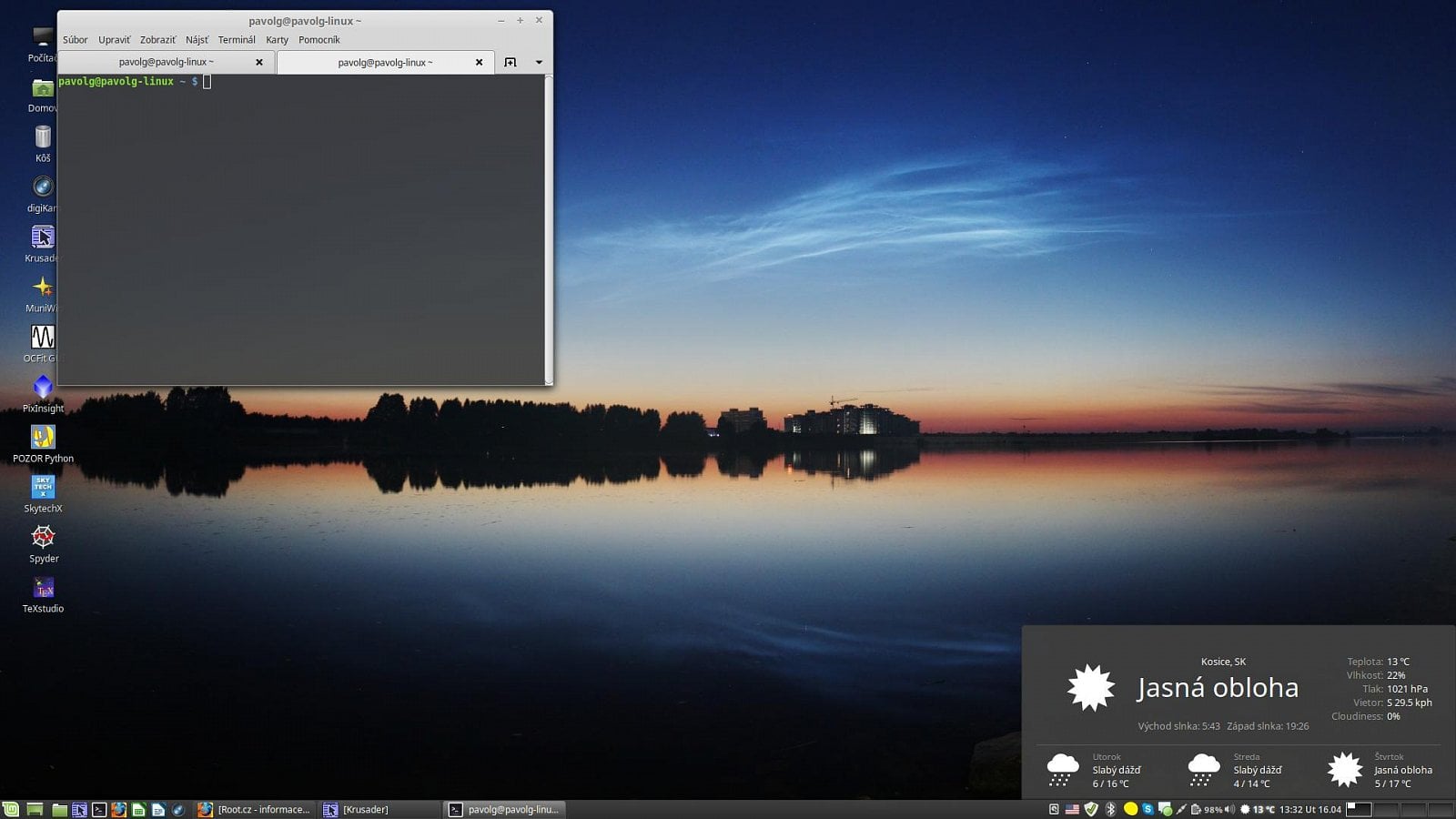
Task: Switch to the second pavolg@pavolg-linux tab
Action: 386,62
